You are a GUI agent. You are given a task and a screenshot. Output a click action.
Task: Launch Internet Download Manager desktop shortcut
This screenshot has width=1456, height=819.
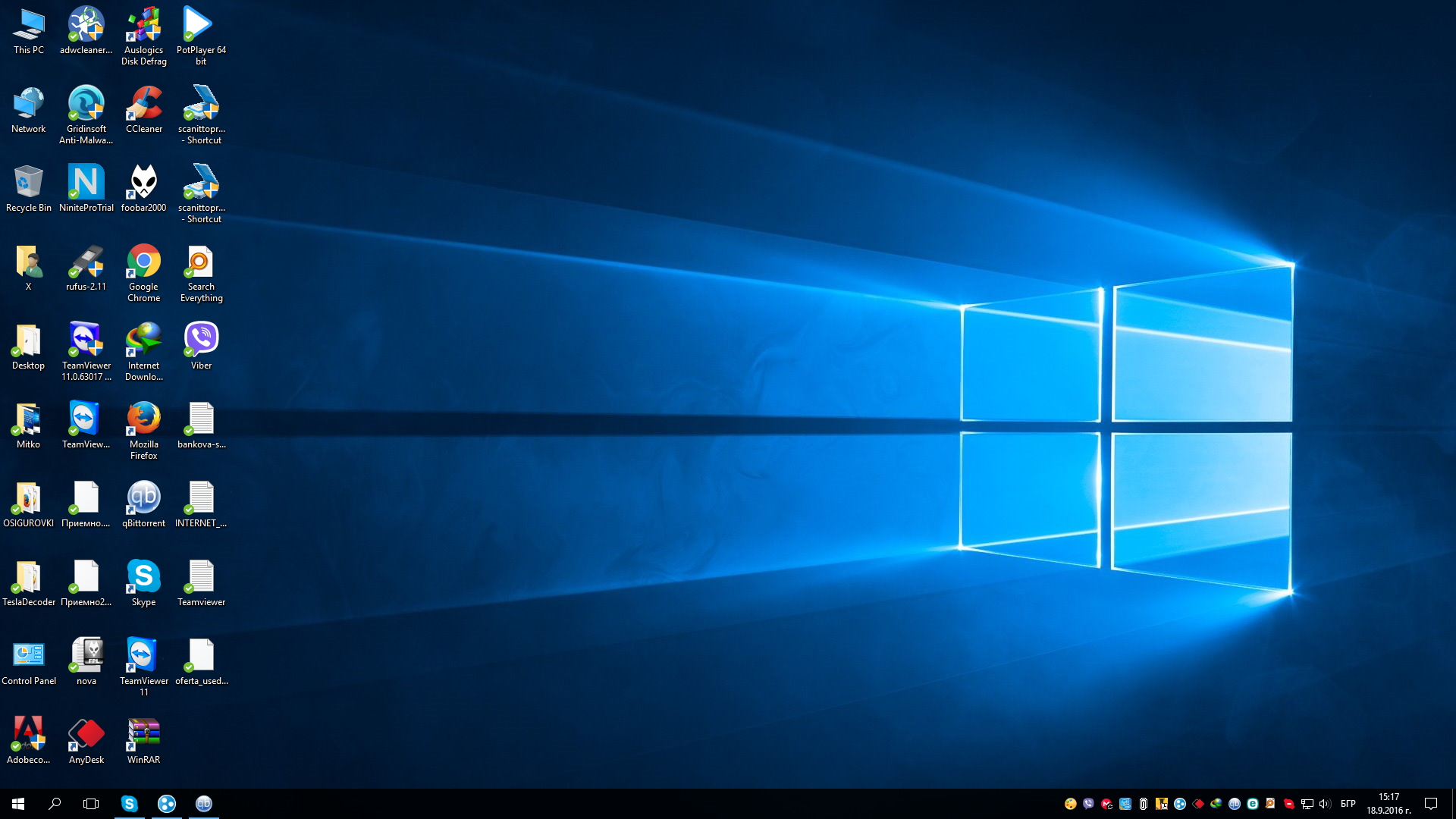144,352
